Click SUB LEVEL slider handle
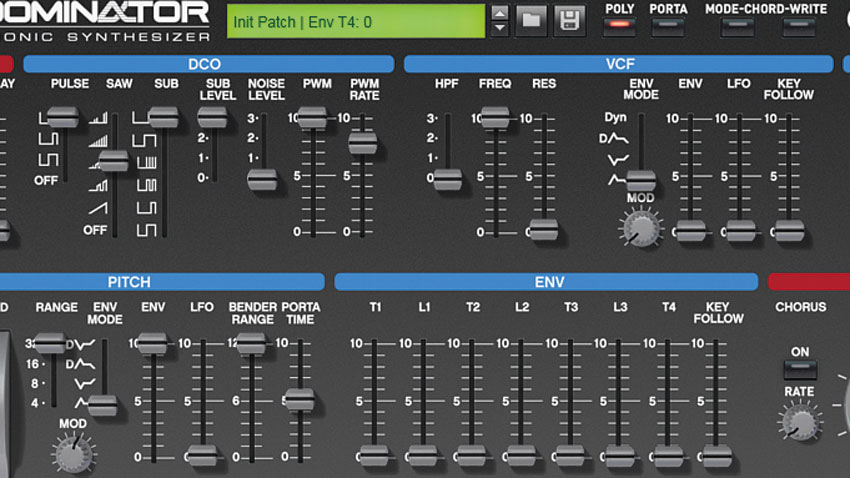 (212, 117)
